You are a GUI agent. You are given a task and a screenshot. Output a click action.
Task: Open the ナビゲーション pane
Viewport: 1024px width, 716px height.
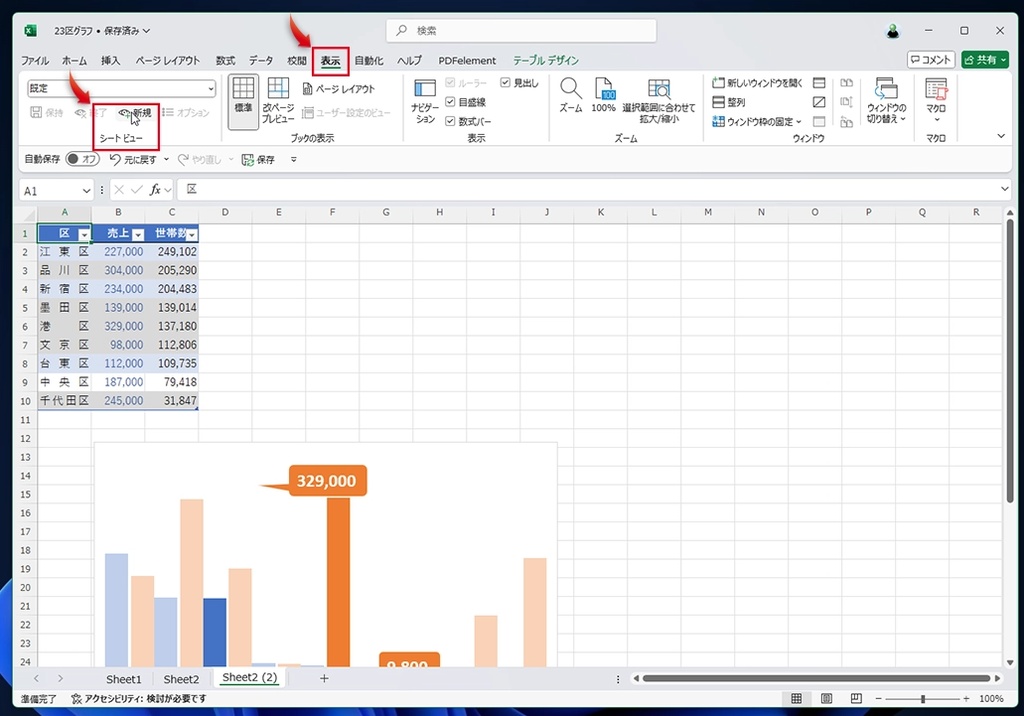[x=424, y=101]
